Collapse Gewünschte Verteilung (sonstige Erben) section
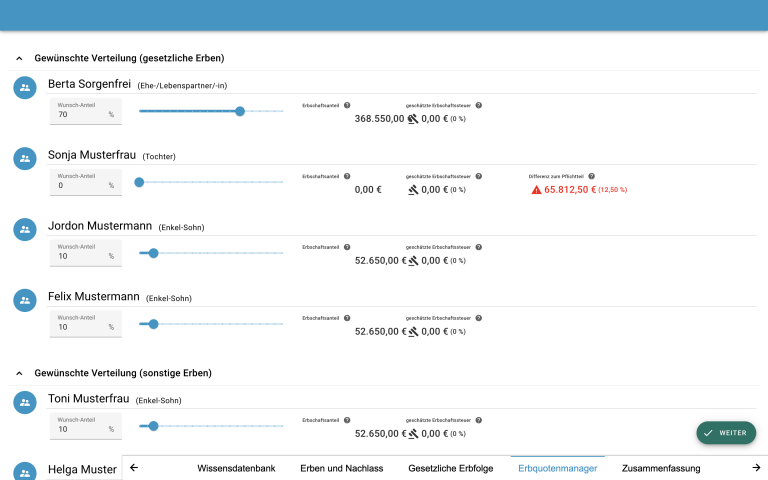 [19, 373]
